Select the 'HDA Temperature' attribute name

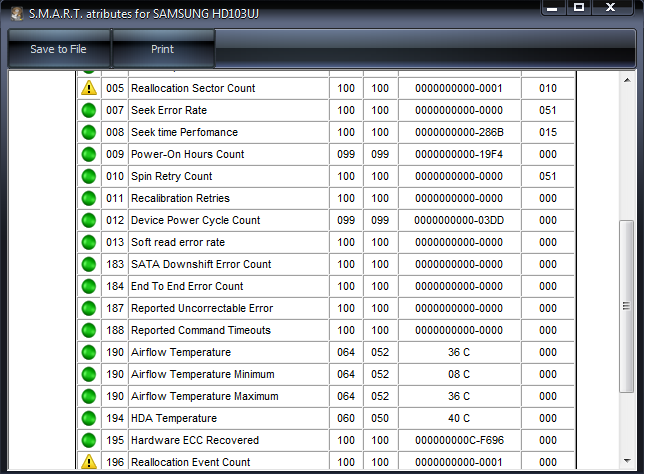(x=174, y=418)
